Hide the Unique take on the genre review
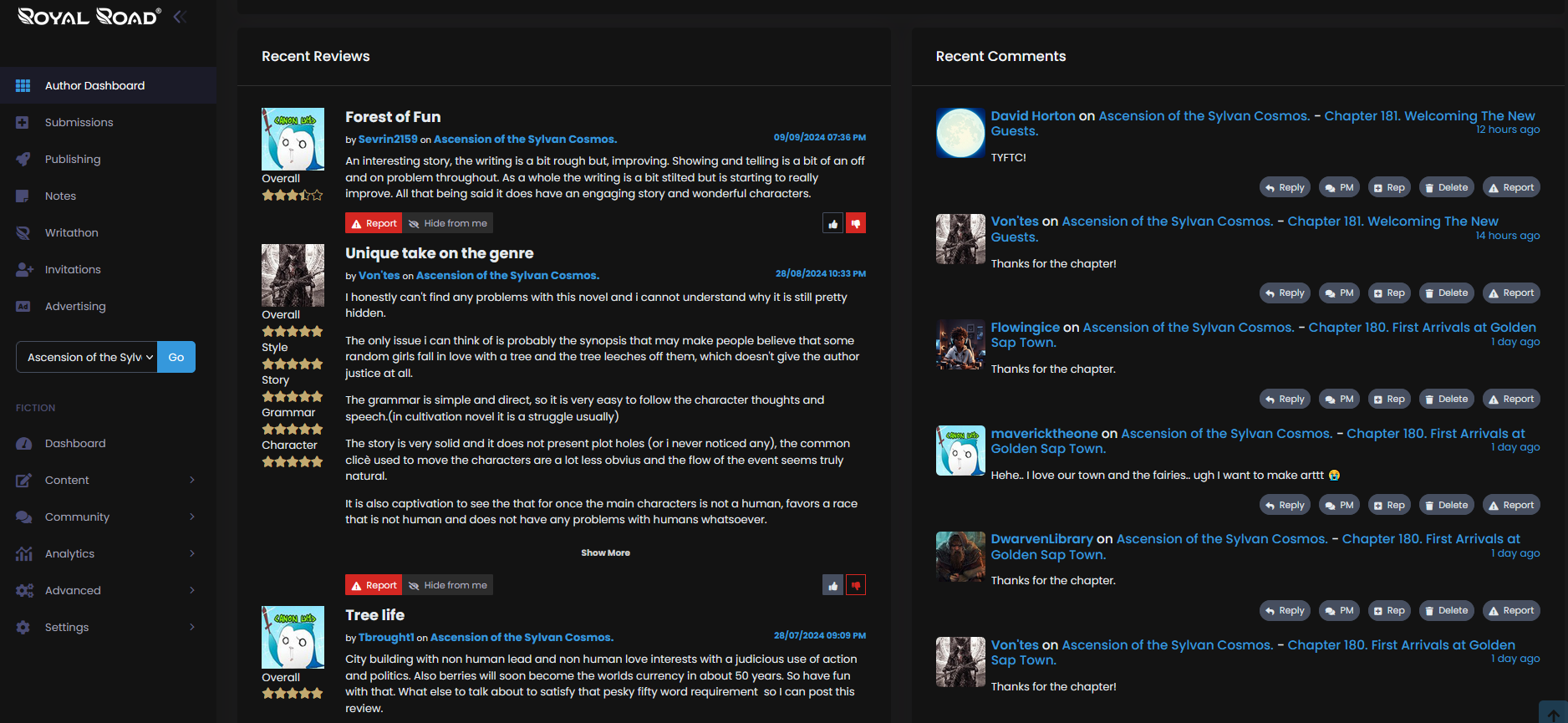This screenshot has height=723, width=1568. point(448,585)
